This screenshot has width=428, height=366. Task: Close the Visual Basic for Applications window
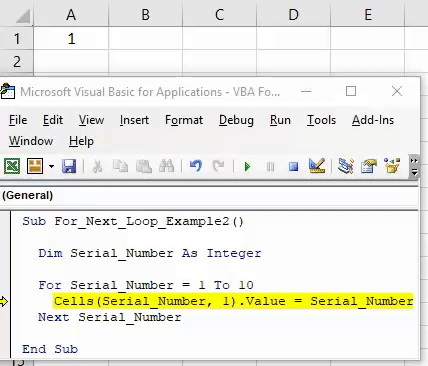(397, 91)
